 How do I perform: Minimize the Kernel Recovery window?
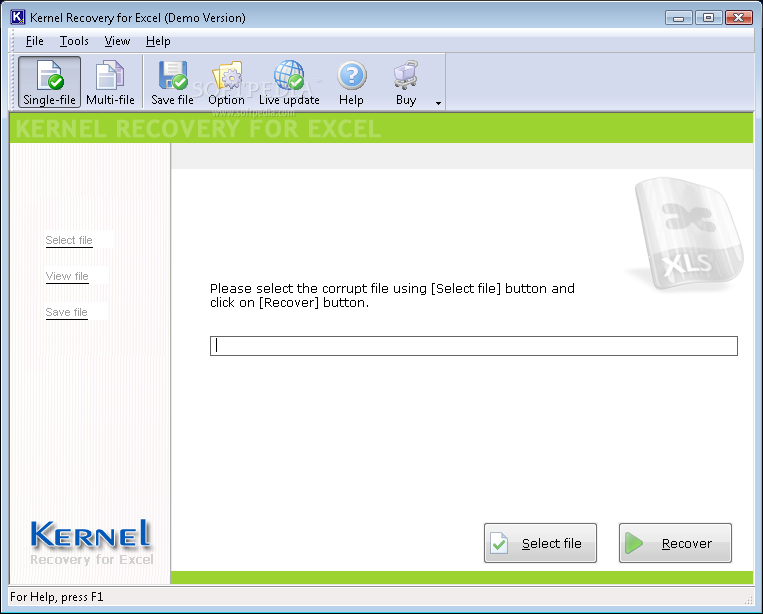click(x=679, y=18)
